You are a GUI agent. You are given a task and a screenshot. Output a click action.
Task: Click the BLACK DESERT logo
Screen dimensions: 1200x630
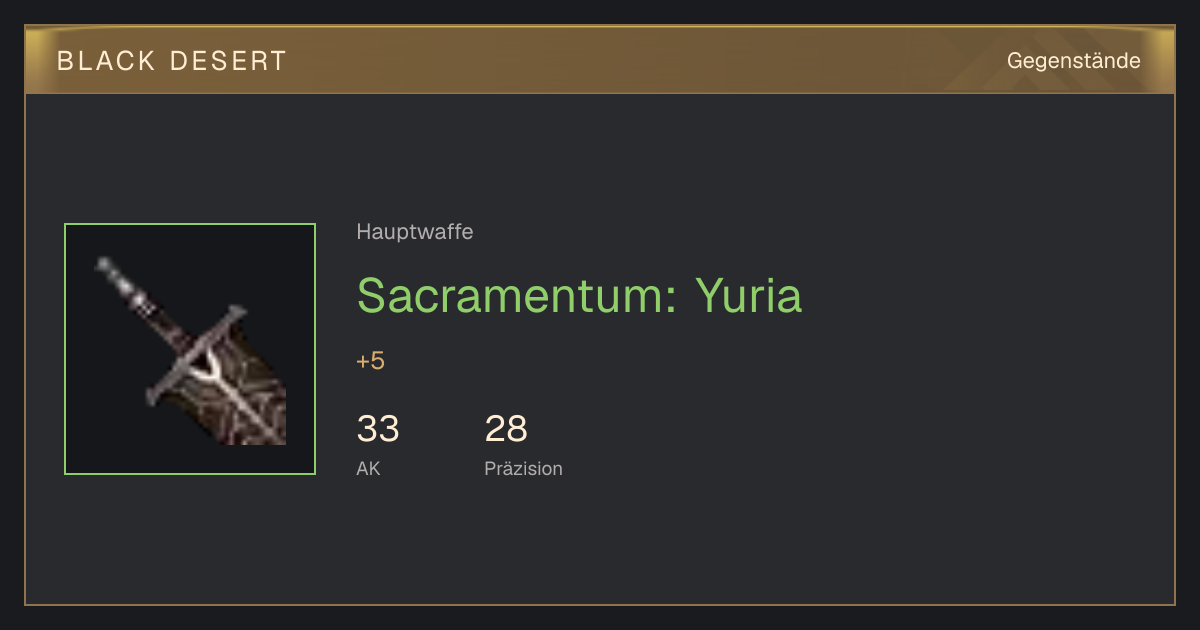click(172, 61)
